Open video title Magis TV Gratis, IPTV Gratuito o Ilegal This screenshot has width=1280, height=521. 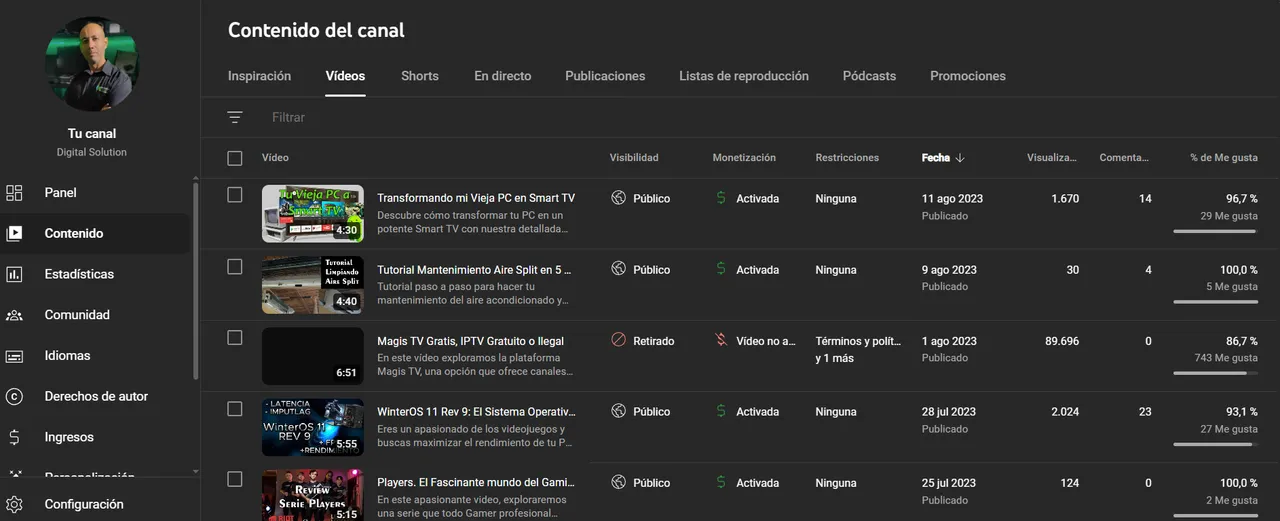470,341
